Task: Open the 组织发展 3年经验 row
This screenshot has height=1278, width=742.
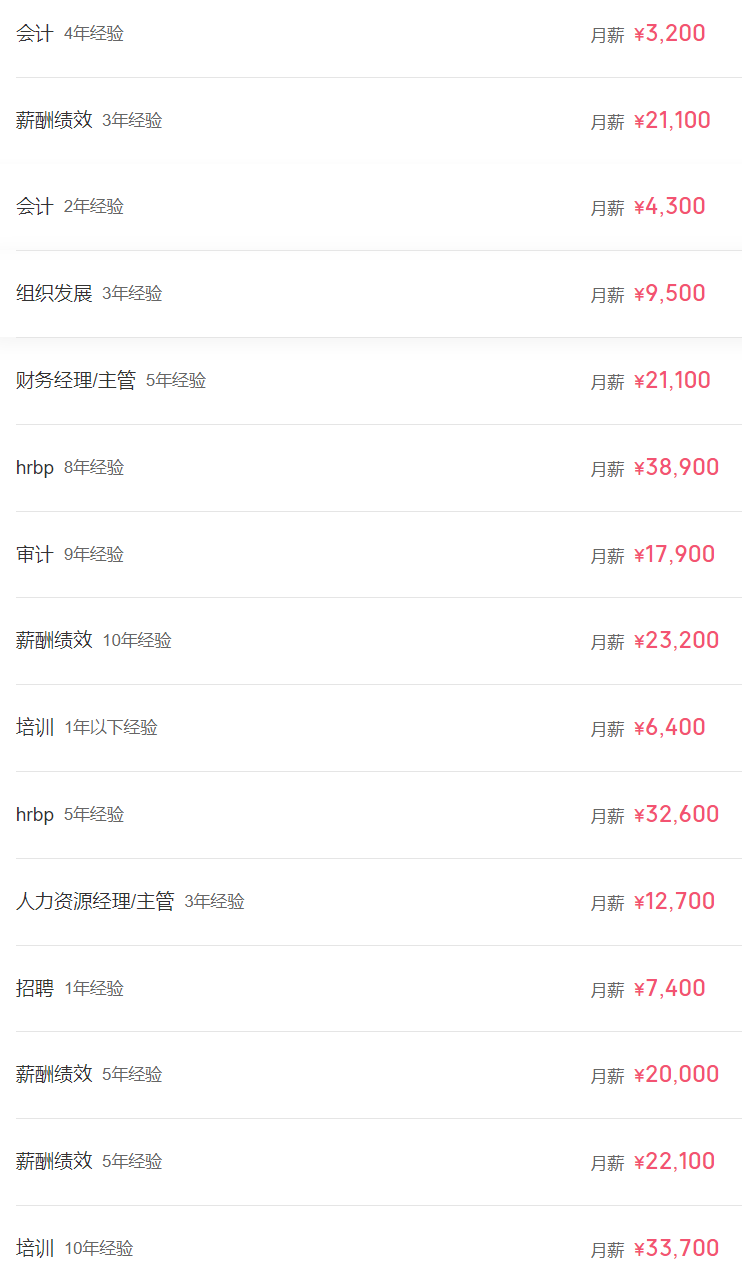Action: click(54, 293)
